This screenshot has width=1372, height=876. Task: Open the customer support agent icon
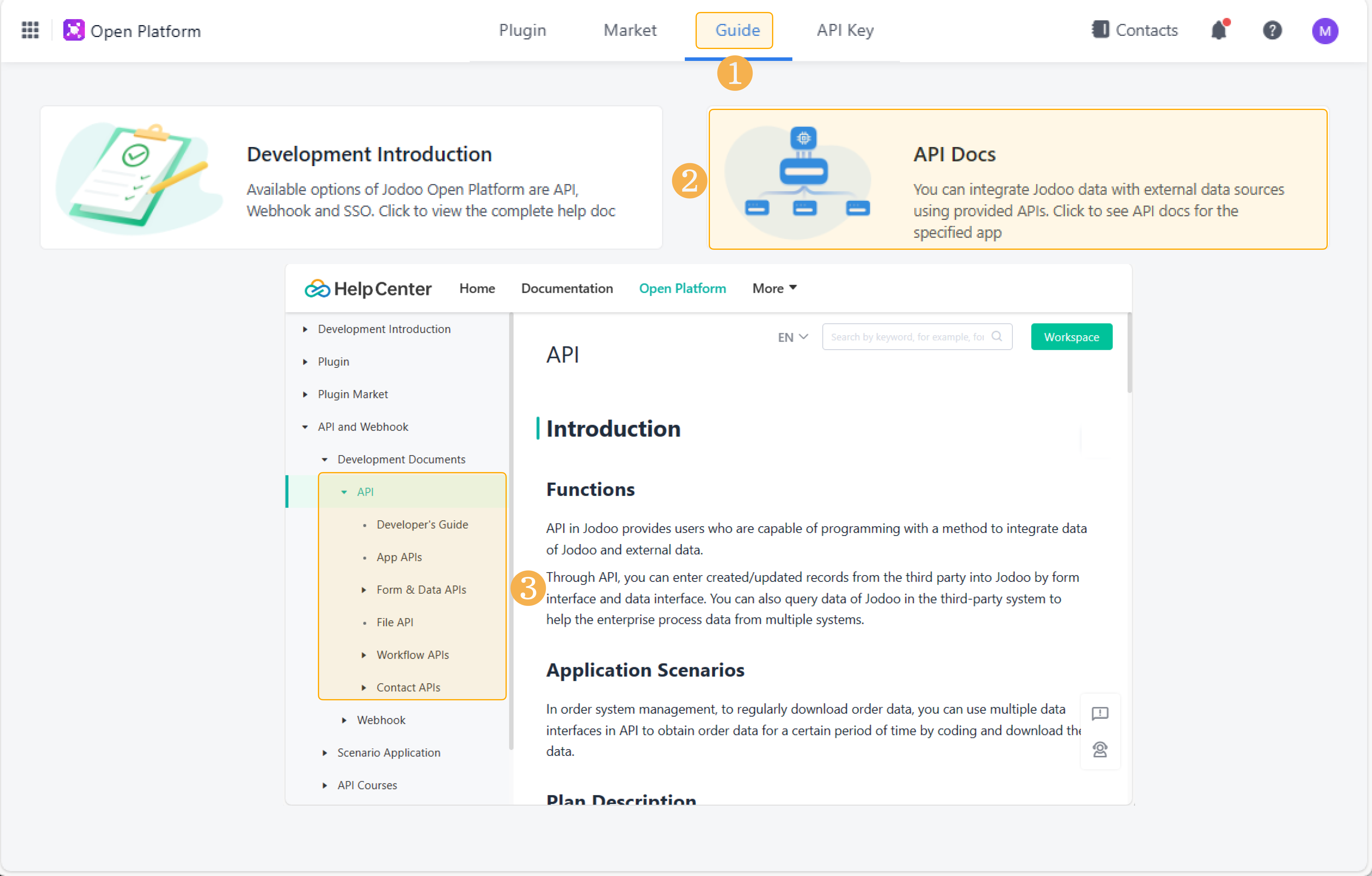(x=1100, y=749)
